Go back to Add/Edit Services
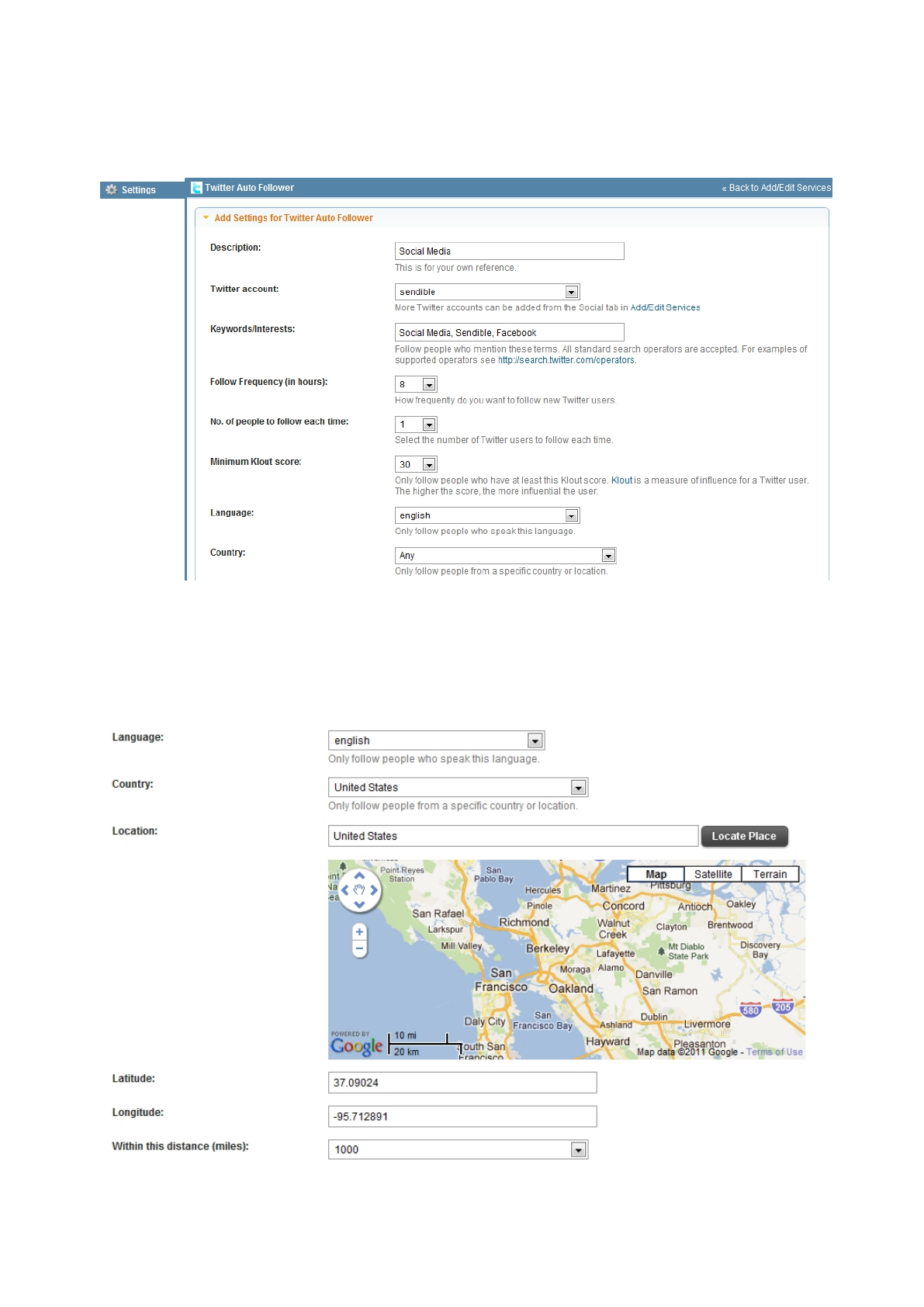Image resolution: width=924 pixels, height=1307 pixels. tap(777, 188)
